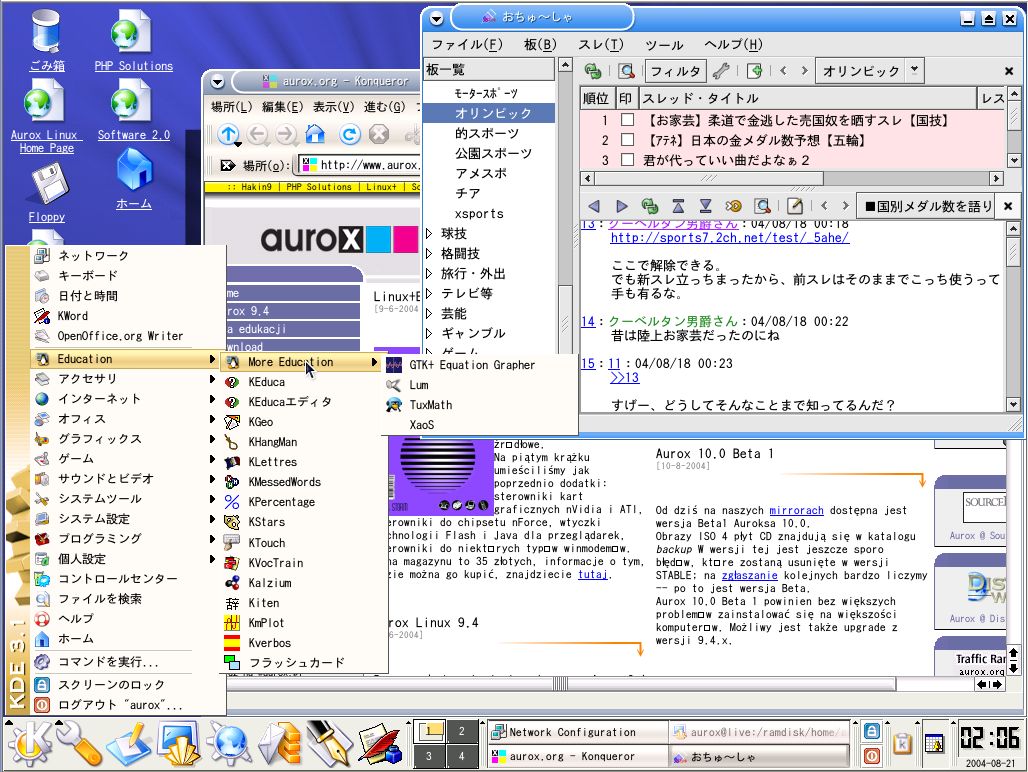Launch the globe web browser icon in panel
Screen dimensions: 1028x772
[x=229, y=744]
